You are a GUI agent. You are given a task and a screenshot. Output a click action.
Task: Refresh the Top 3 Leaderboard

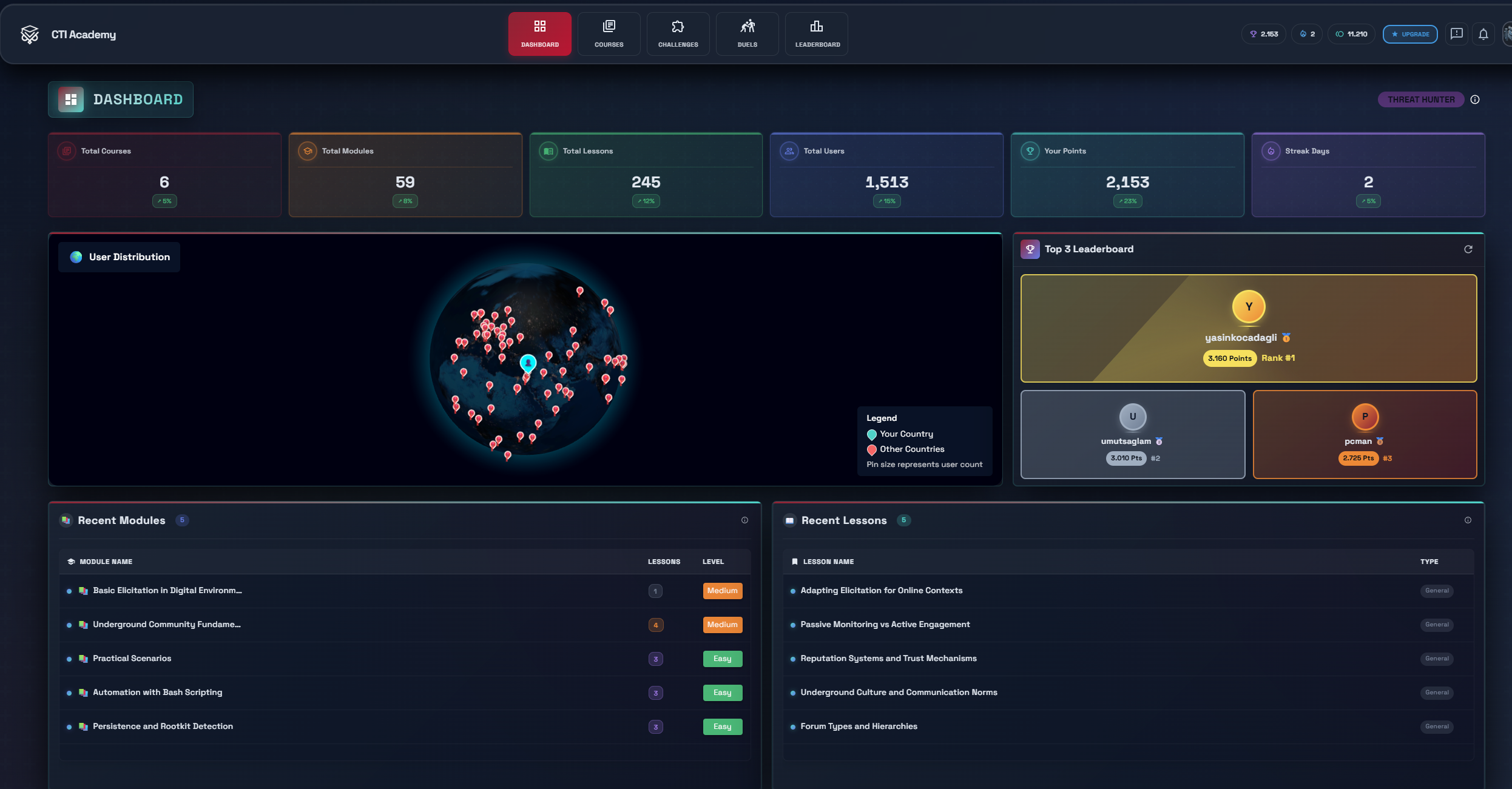click(1468, 249)
